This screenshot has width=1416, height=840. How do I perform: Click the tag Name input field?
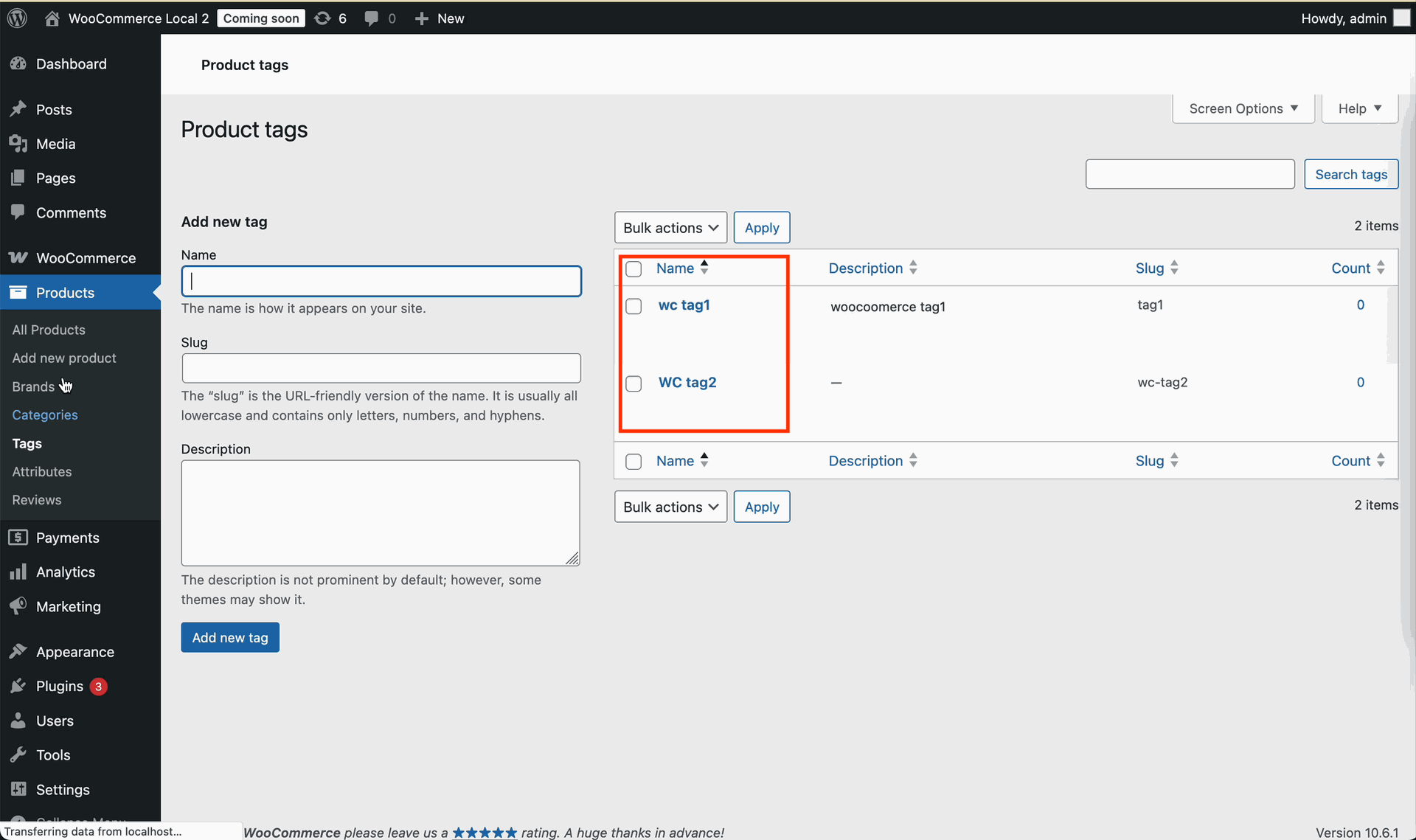click(x=381, y=281)
